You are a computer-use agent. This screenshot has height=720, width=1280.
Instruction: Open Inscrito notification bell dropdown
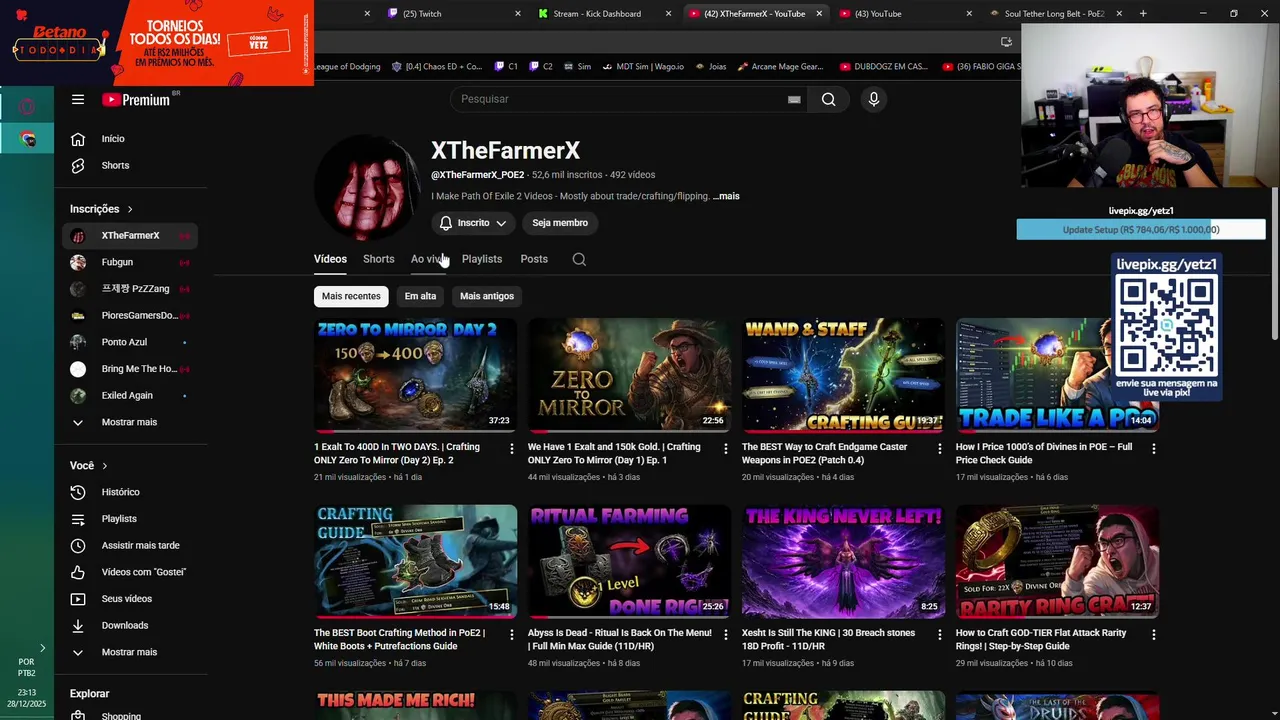473,223
